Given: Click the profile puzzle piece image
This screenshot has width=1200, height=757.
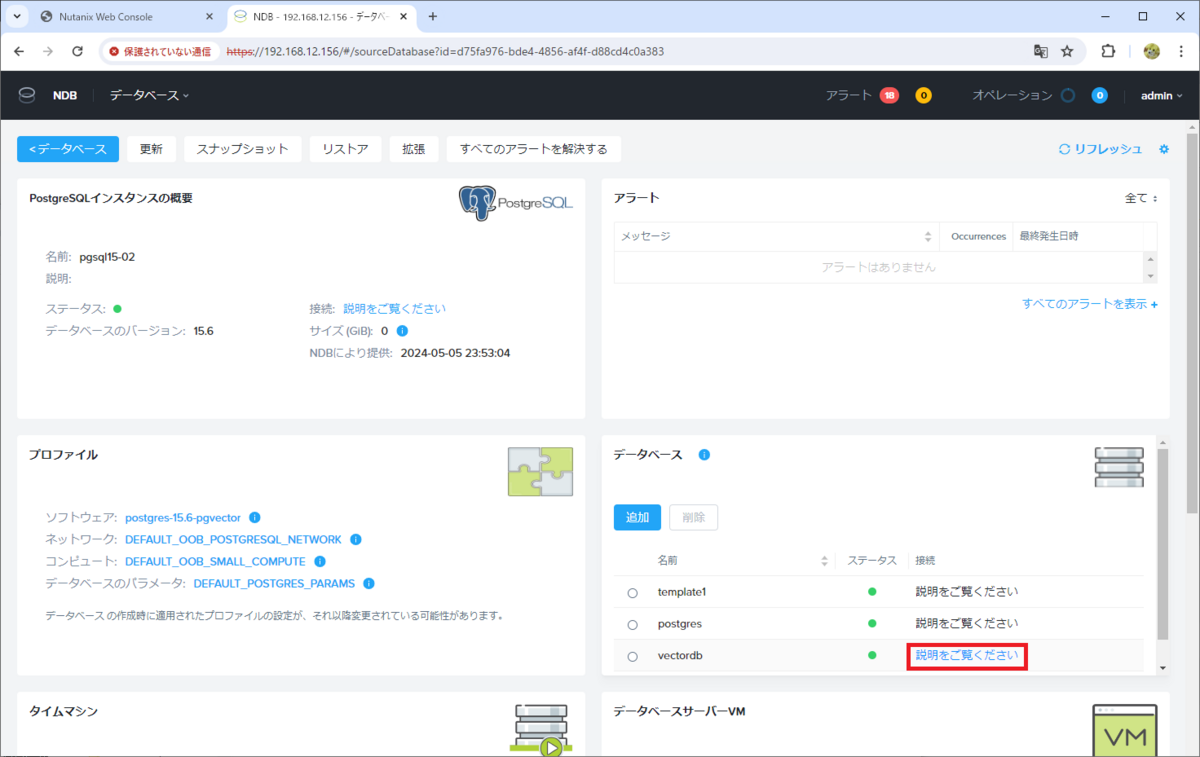Looking at the screenshot, I should (x=540, y=472).
